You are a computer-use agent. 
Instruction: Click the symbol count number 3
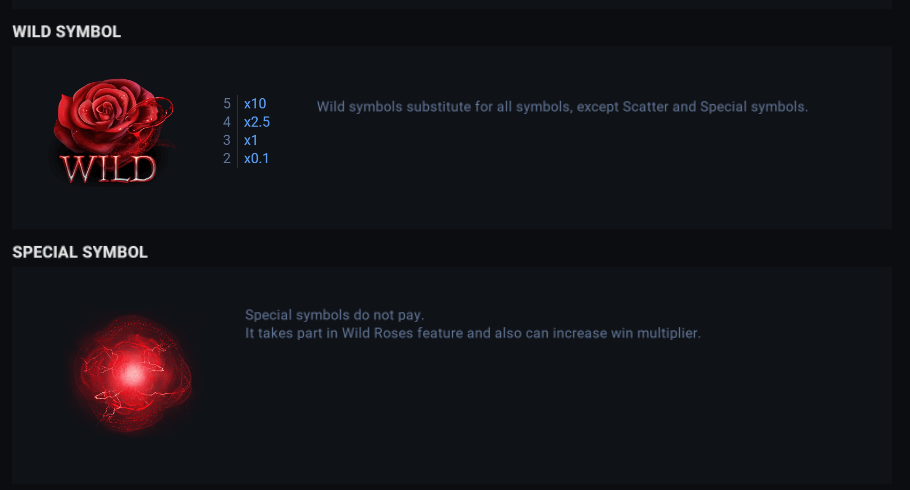coord(227,140)
